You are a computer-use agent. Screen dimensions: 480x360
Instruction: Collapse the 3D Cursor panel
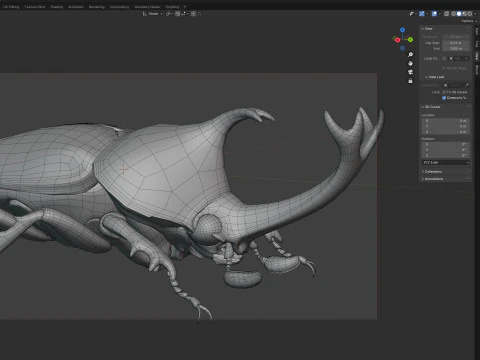[431, 107]
